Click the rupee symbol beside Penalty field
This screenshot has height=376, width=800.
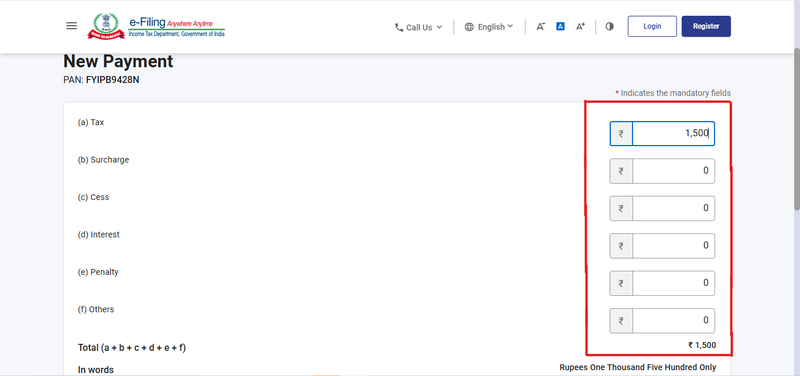(x=621, y=283)
